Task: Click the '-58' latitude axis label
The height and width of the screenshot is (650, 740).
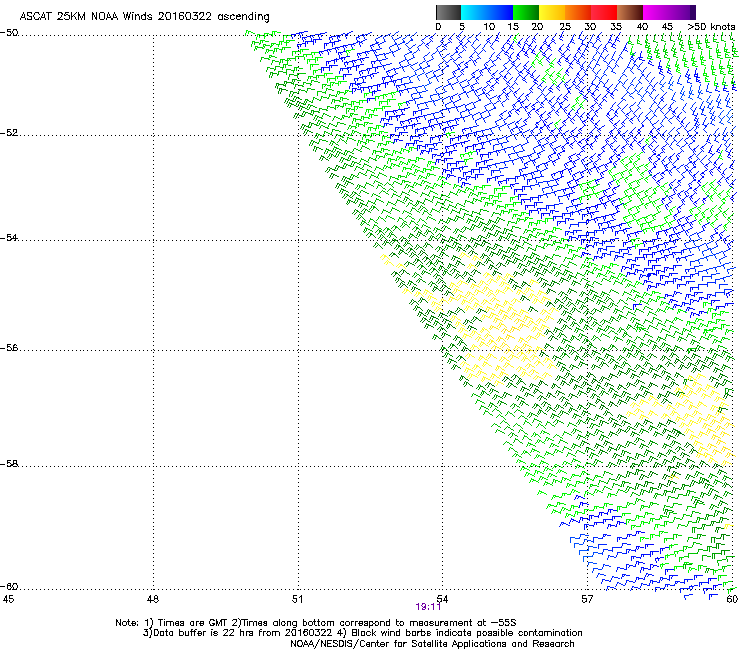Action: (9, 464)
